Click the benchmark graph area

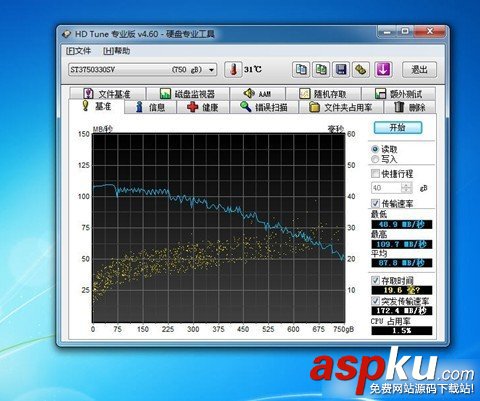point(219,228)
